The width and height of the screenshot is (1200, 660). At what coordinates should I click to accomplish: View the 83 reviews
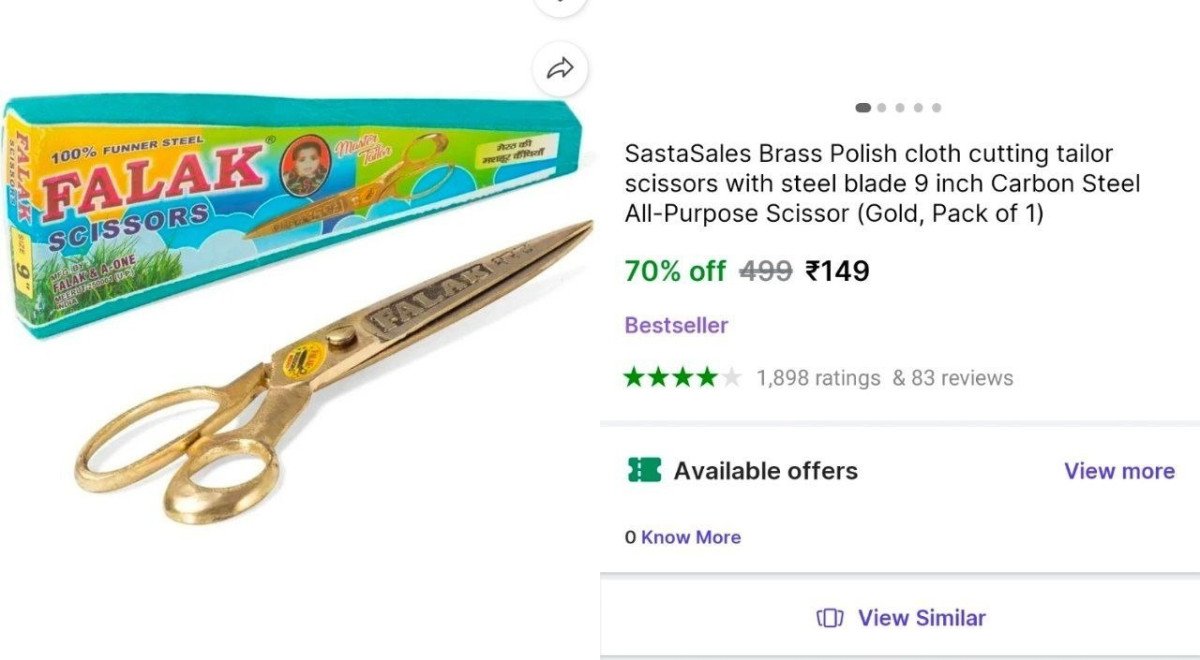click(952, 378)
